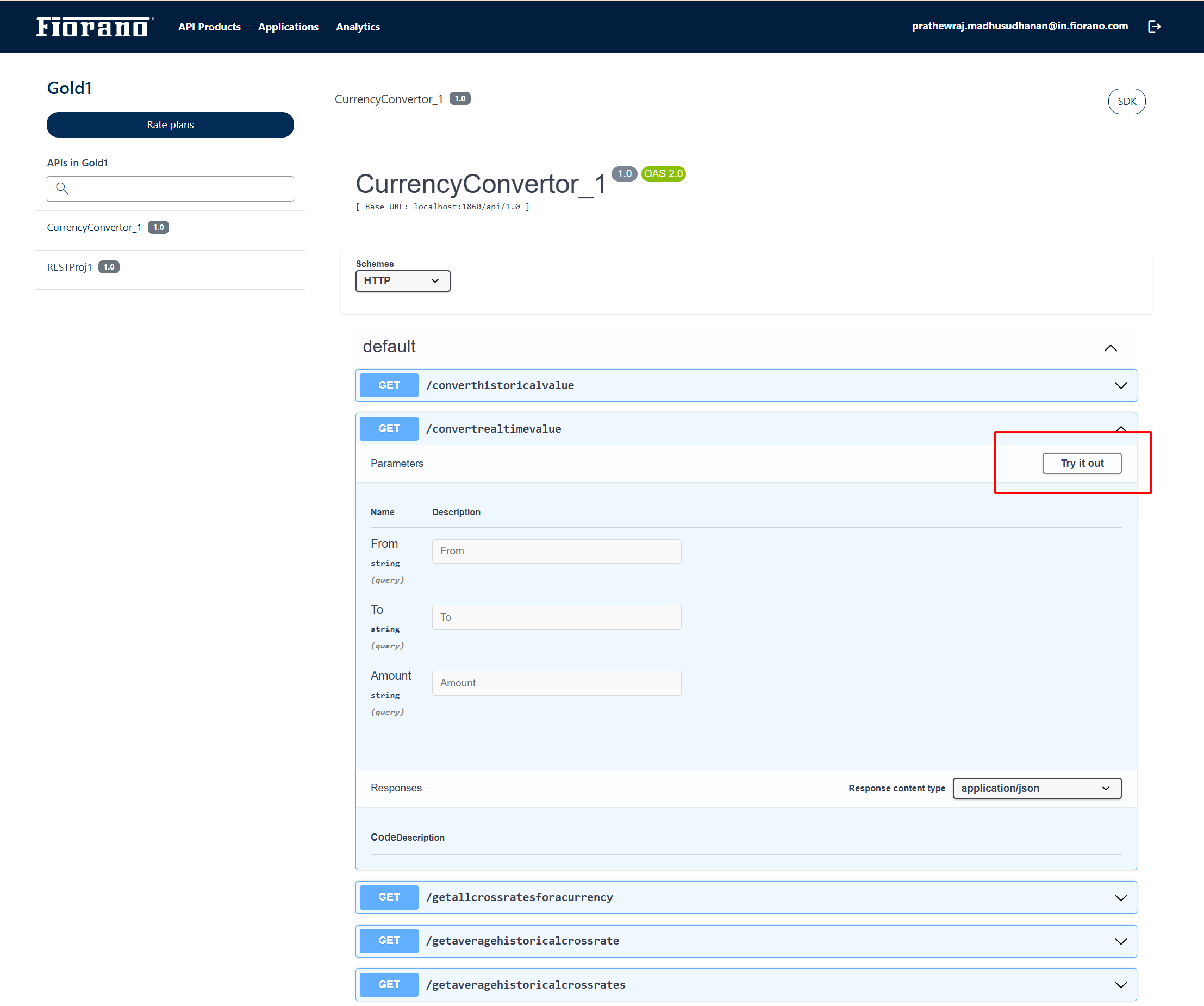This screenshot has height=1006, width=1204.
Task: Click the Responses section label
Action: (x=396, y=788)
